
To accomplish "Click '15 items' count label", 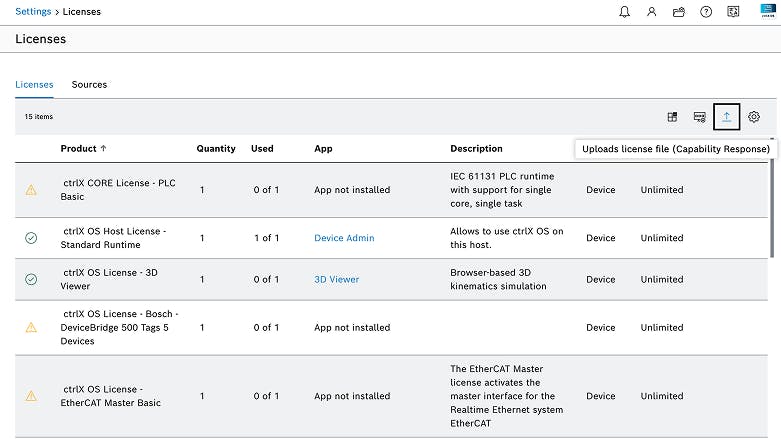I will click(x=39, y=117).
